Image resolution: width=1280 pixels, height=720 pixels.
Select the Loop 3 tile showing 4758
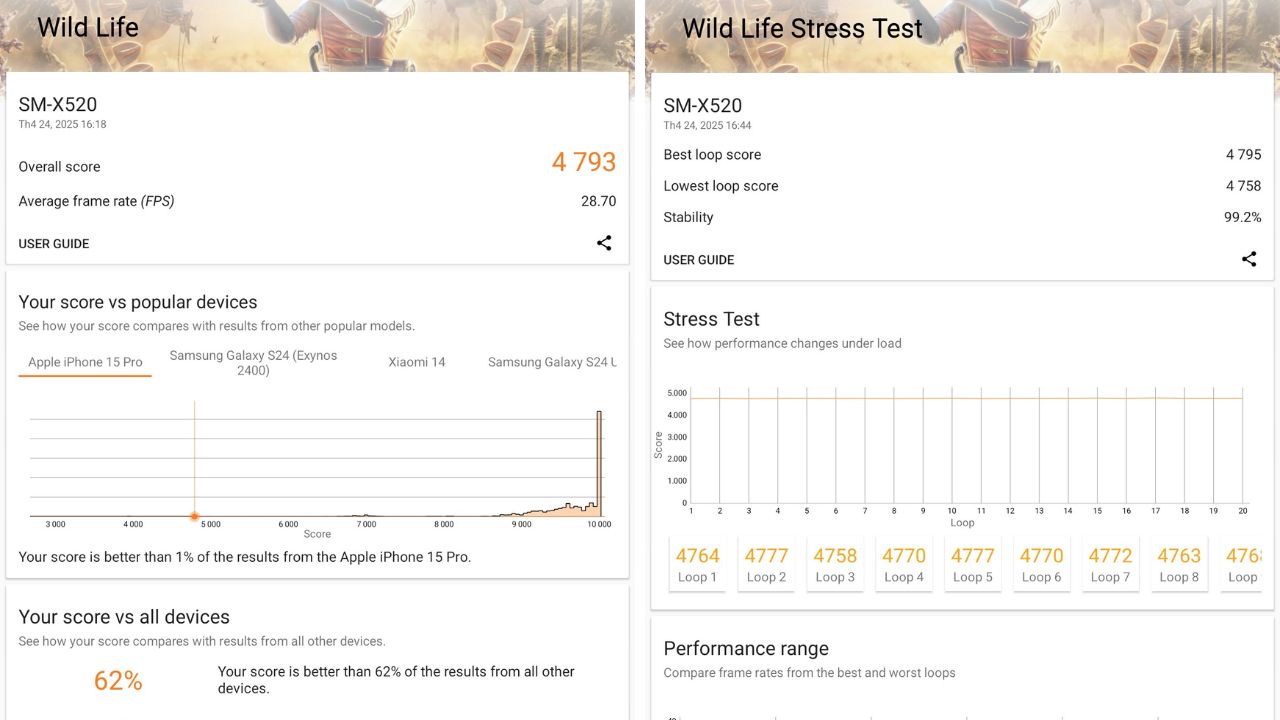(836, 564)
